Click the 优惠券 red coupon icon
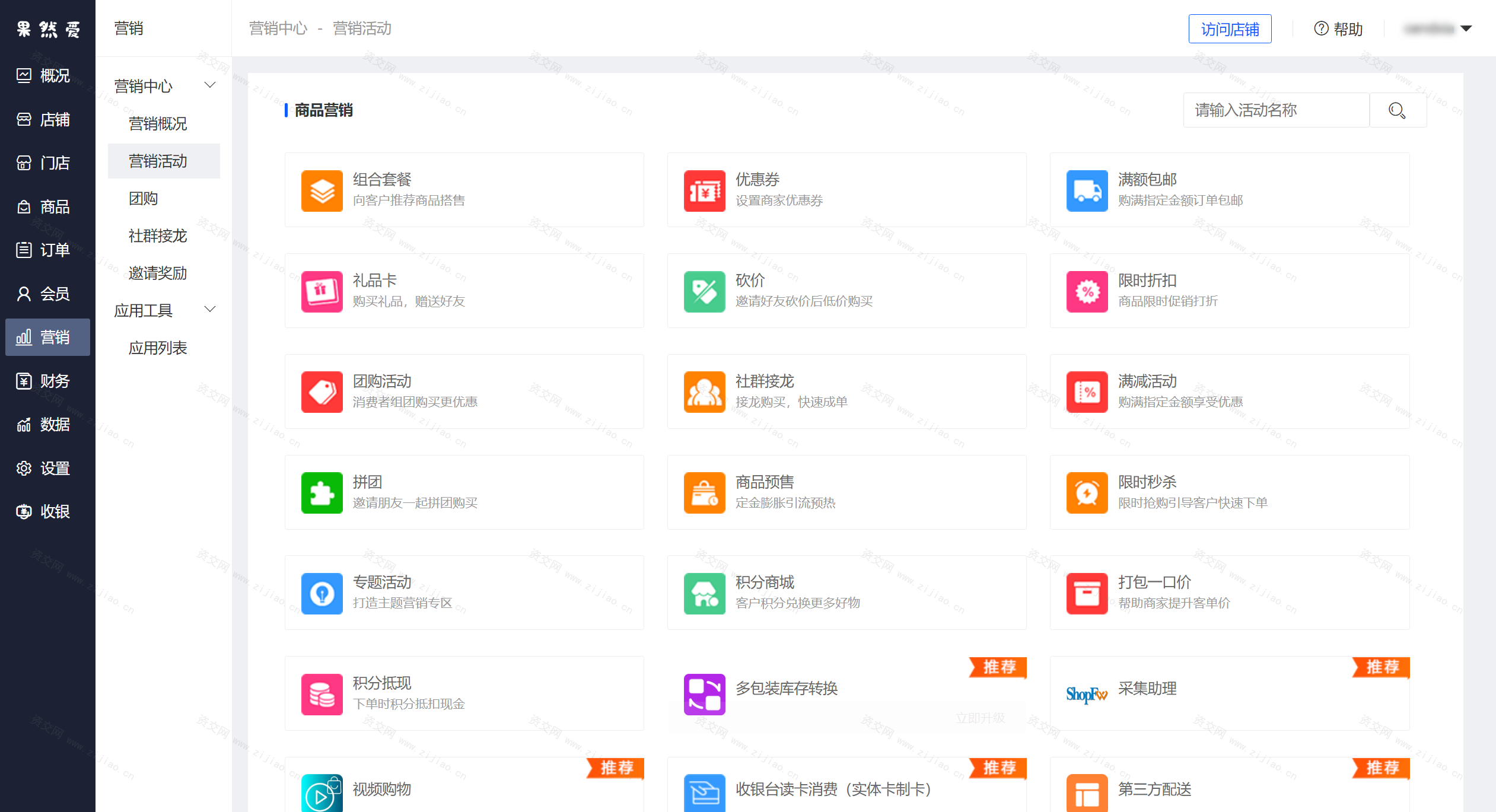The width and height of the screenshot is (1496, 812). 704,191
